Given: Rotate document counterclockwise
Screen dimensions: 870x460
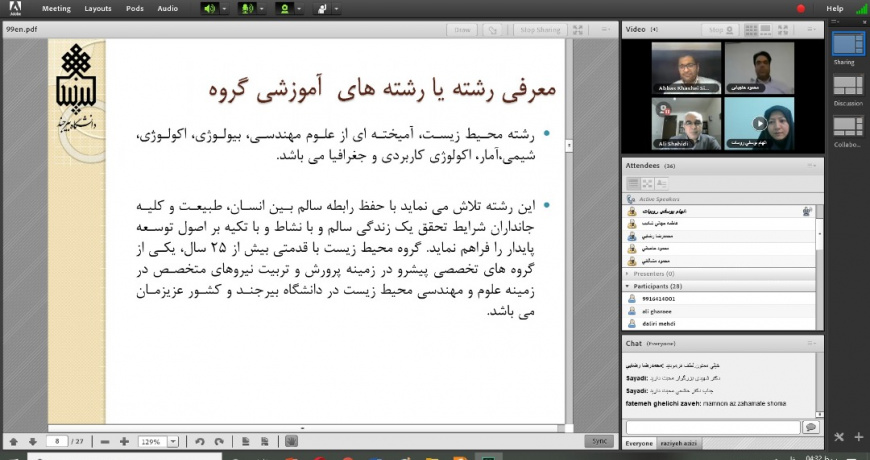Looking at the screenshot, I should point(200,442).
